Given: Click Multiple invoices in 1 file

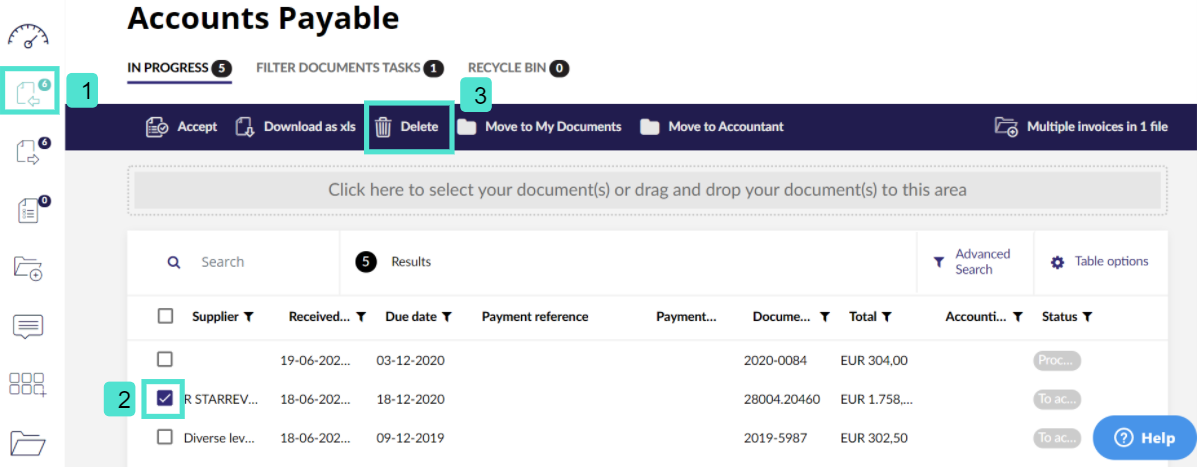Looking at the screenshot, I should 1081,127.
